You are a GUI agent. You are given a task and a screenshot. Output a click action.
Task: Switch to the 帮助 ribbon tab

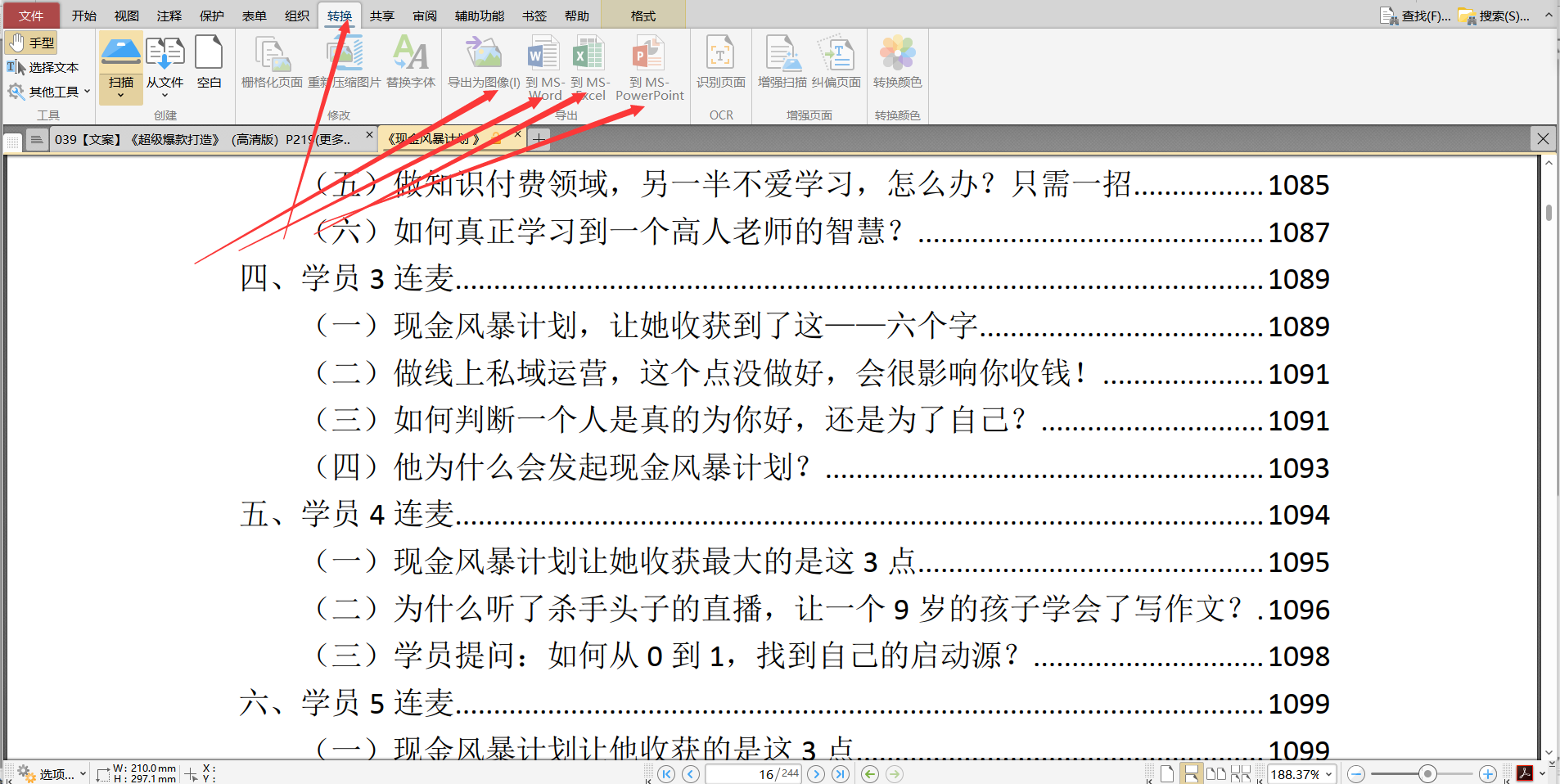pos(577,16)
